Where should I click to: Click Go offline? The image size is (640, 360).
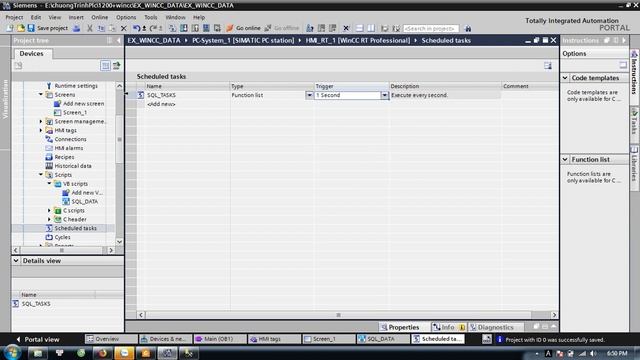[x=282, y=28]
